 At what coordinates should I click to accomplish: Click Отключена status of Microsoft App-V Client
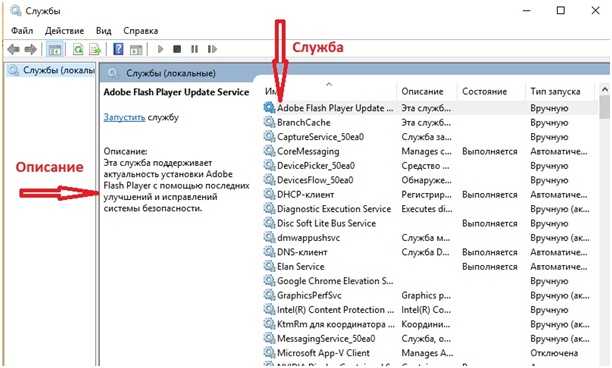tap(554, 353)
